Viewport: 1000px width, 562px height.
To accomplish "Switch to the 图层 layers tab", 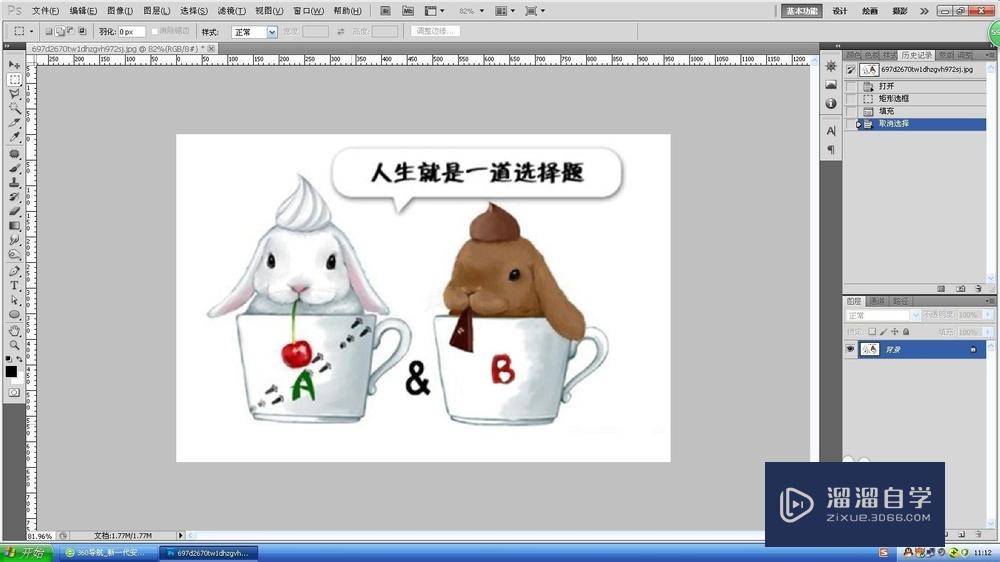I will coord(854,301).
